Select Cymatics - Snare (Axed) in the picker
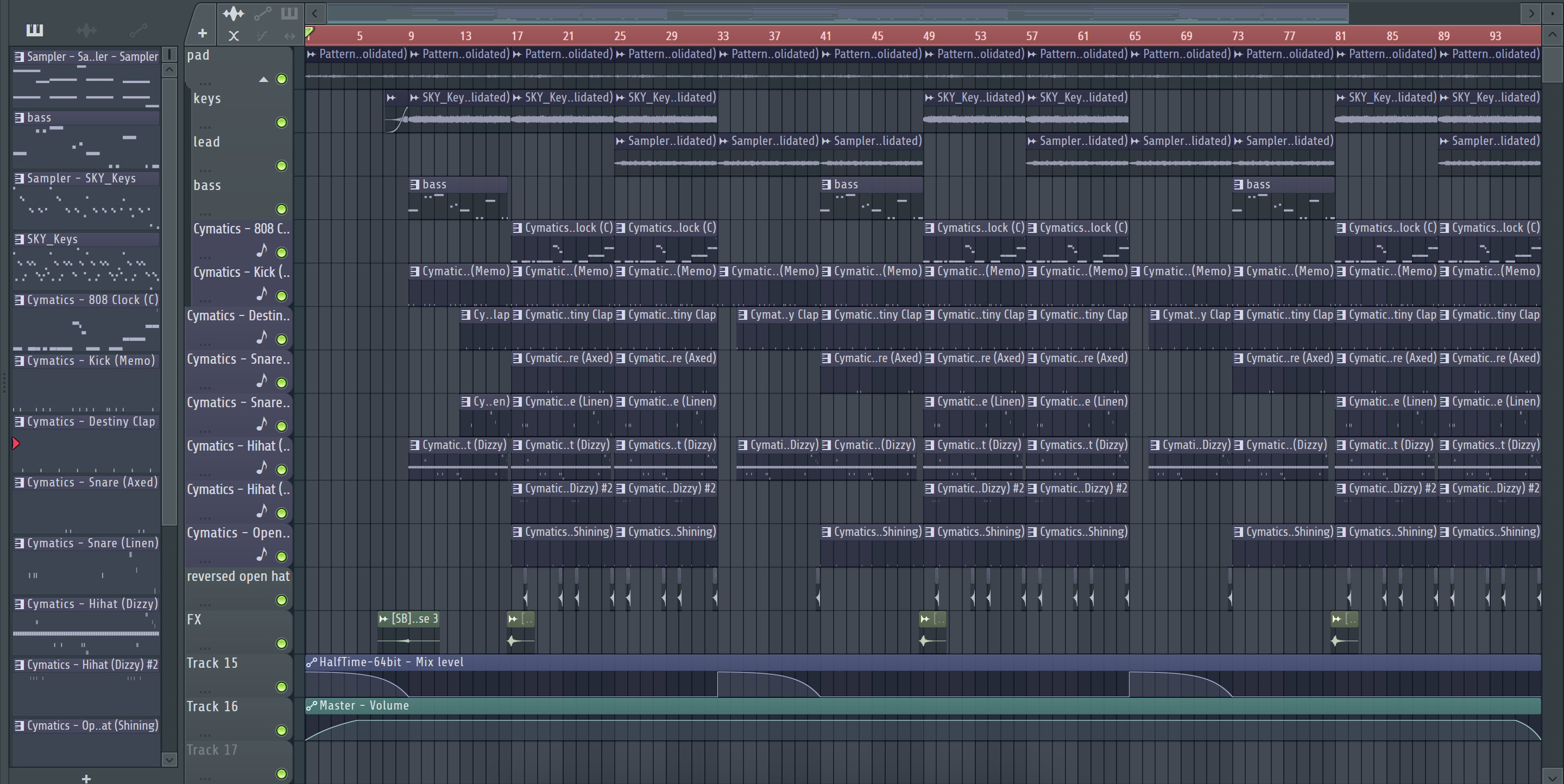Viewport: 1564px width, 784px height. [x=86, y=483]
